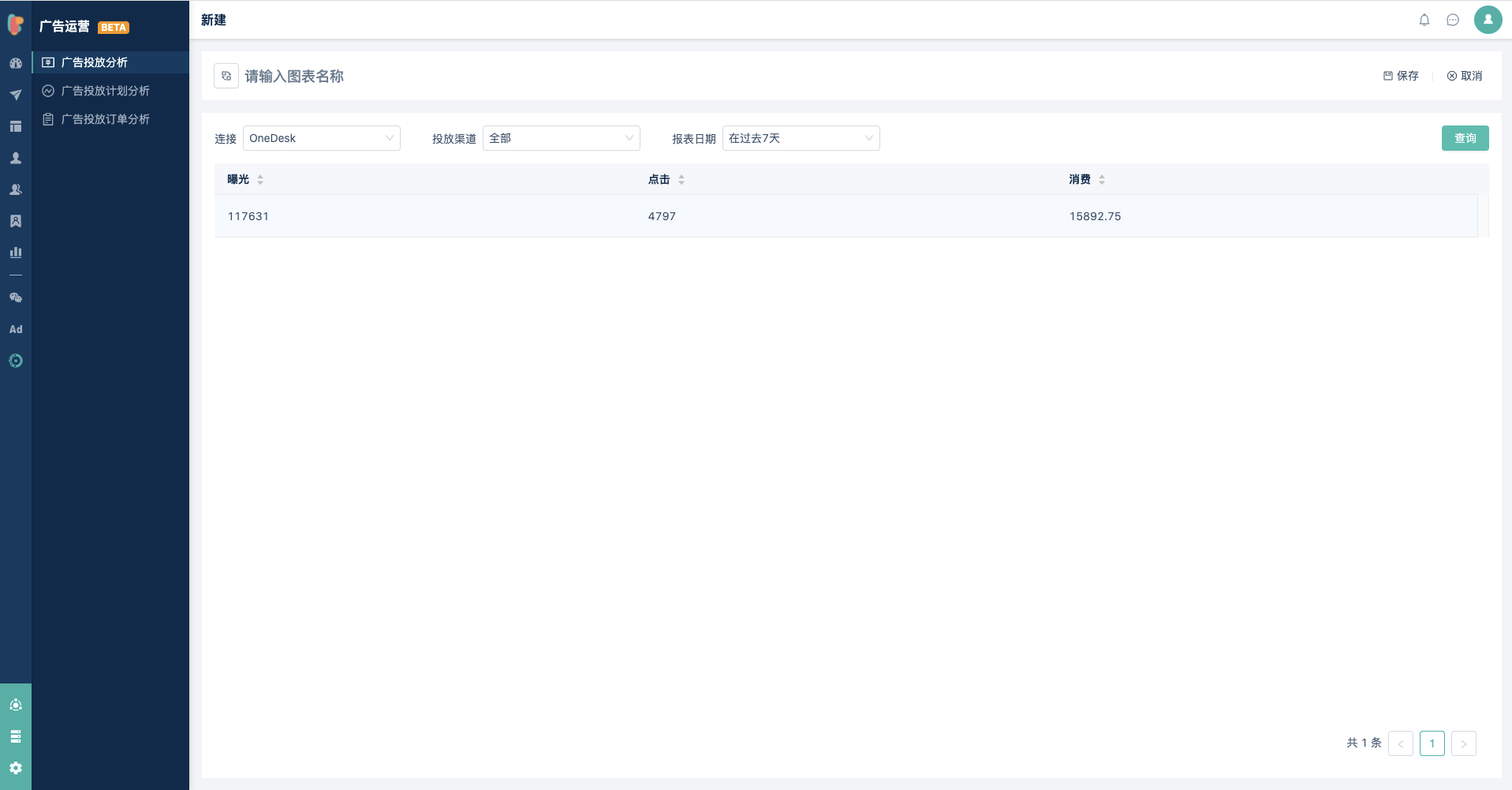
Task: Open the chat message bubble icon
Action: coord(1453,20)
